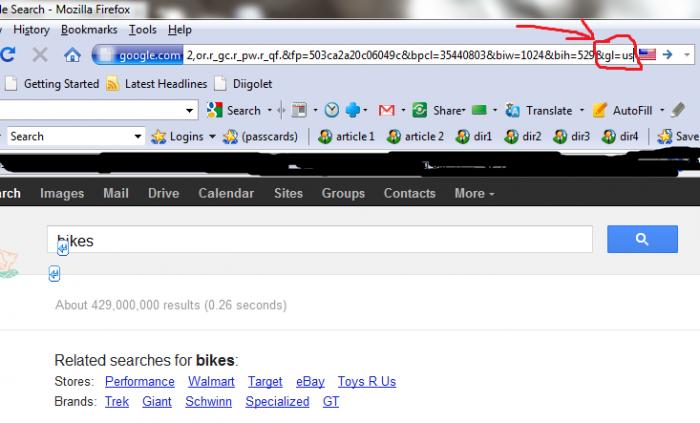Screen dimensions: 700x423
Task: Click the Schwinn brand link
Action: [208, 402]
